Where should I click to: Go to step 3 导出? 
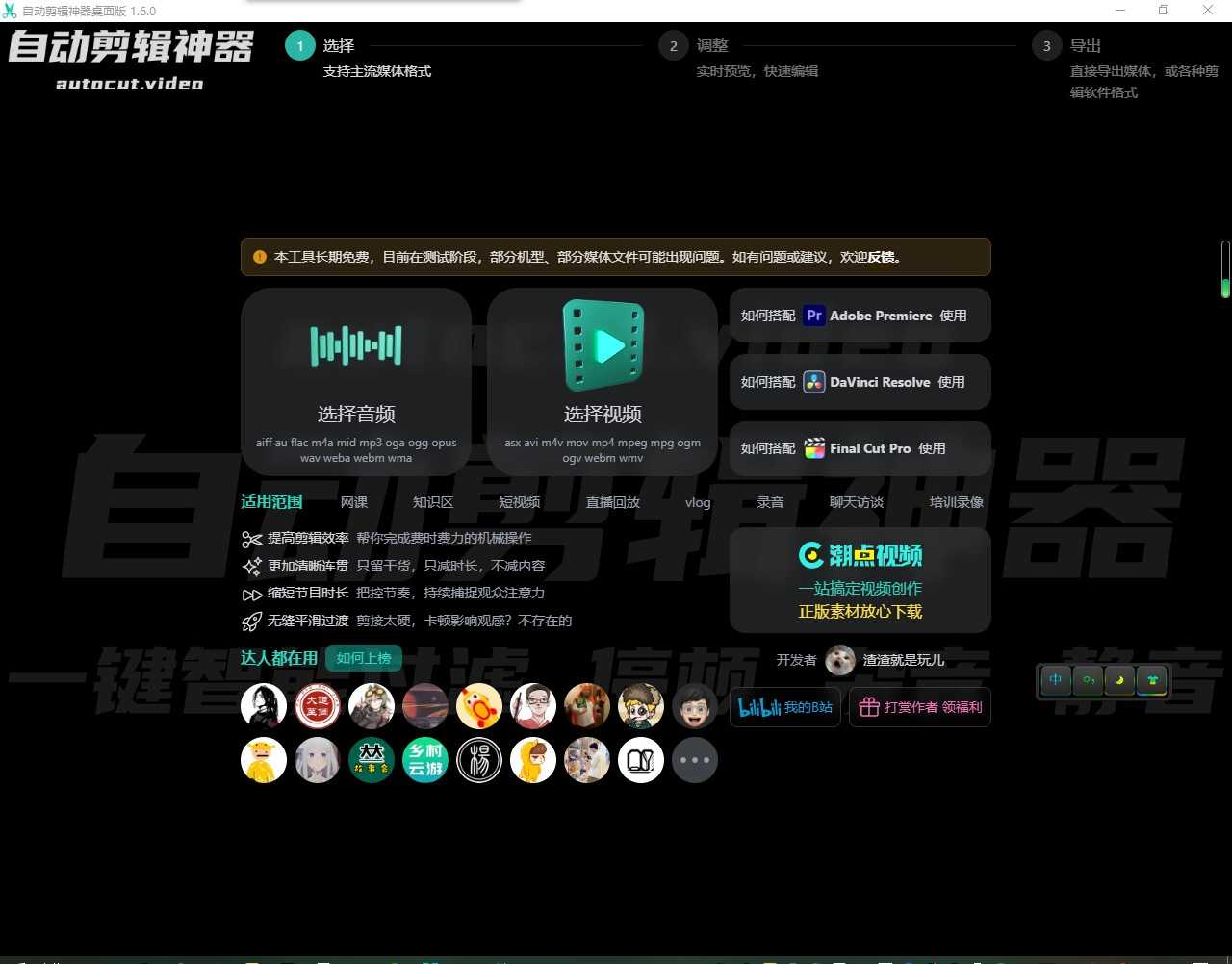(1086, 45)
